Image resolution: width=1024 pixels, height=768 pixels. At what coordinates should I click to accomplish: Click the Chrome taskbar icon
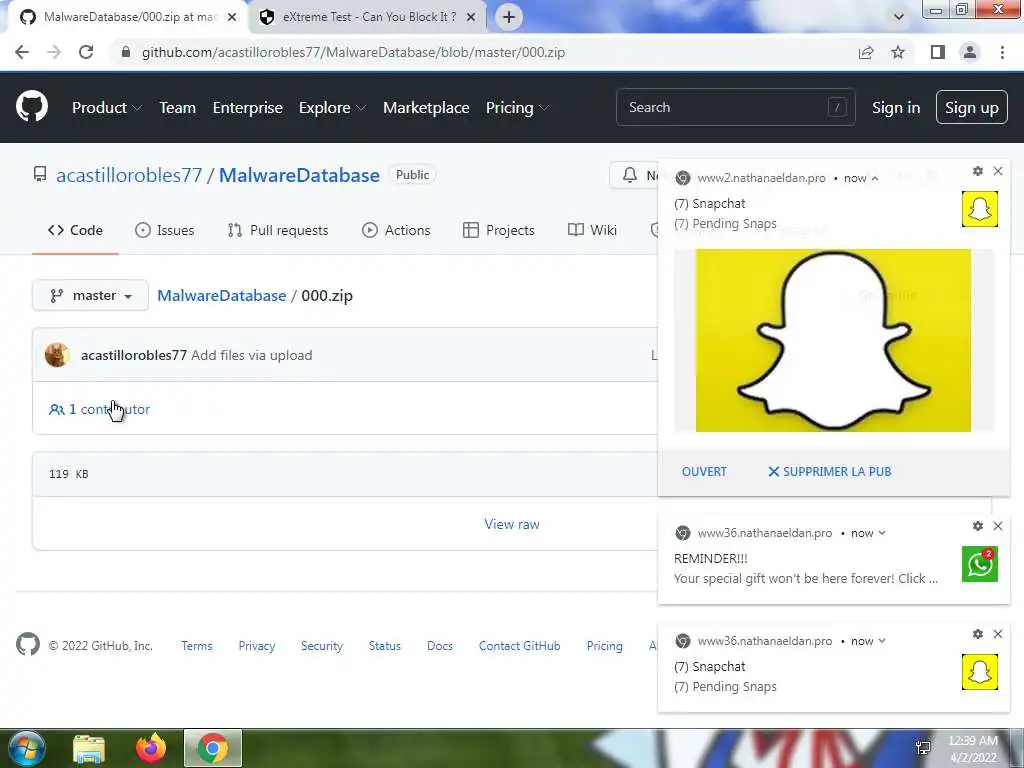pyautogui.click(x=212, y=748)
